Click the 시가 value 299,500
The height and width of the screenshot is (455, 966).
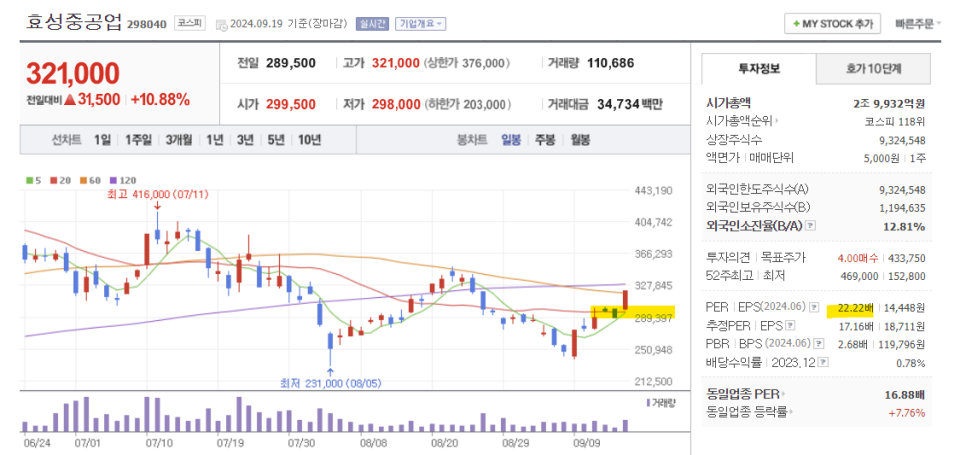tap(291, 105)
